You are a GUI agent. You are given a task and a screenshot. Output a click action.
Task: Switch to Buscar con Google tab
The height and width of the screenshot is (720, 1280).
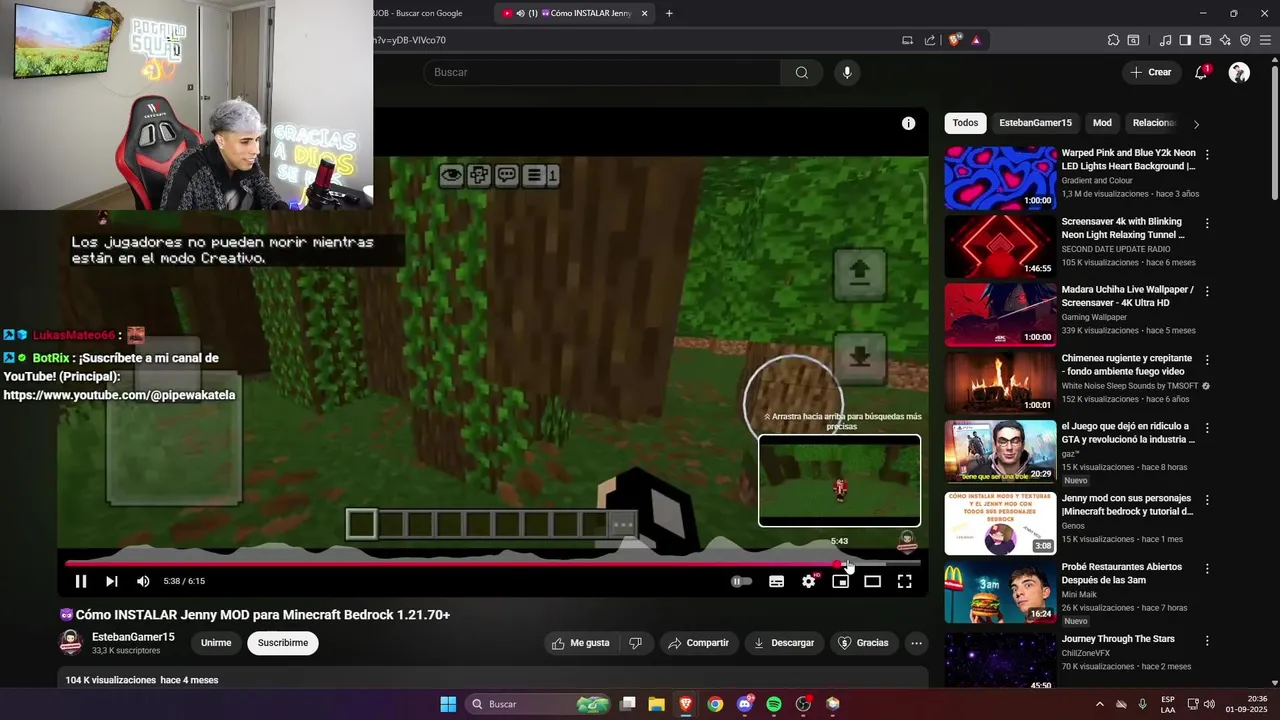coord(417,13)
